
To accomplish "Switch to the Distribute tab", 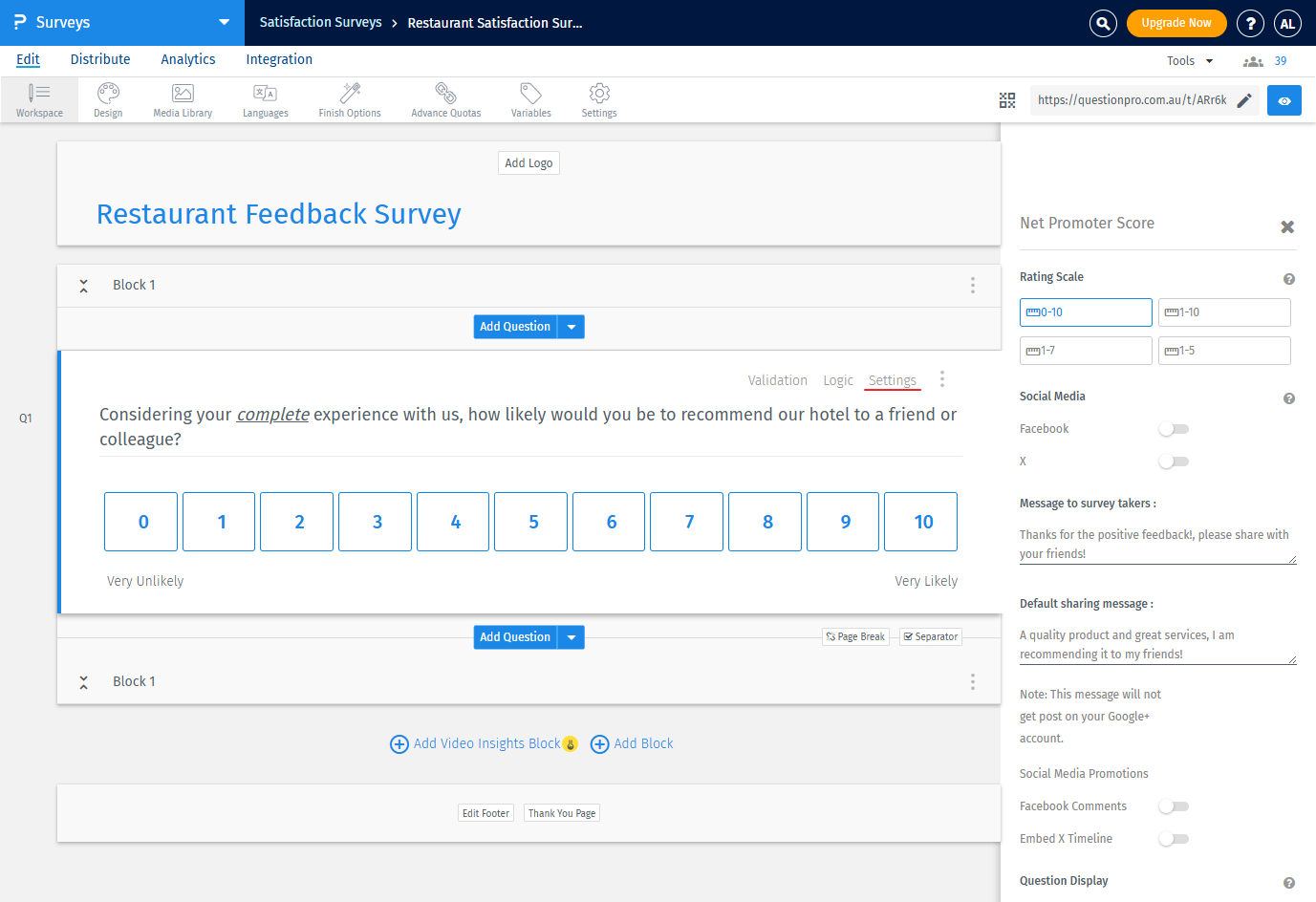I will point(99,59).
